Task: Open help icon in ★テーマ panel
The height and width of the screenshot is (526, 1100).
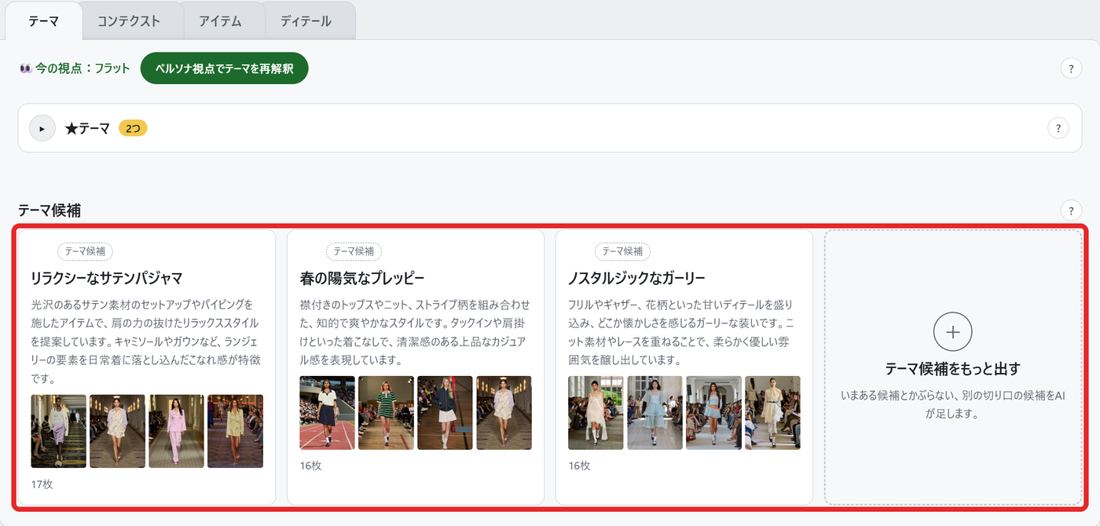Action: point(1058,128)
